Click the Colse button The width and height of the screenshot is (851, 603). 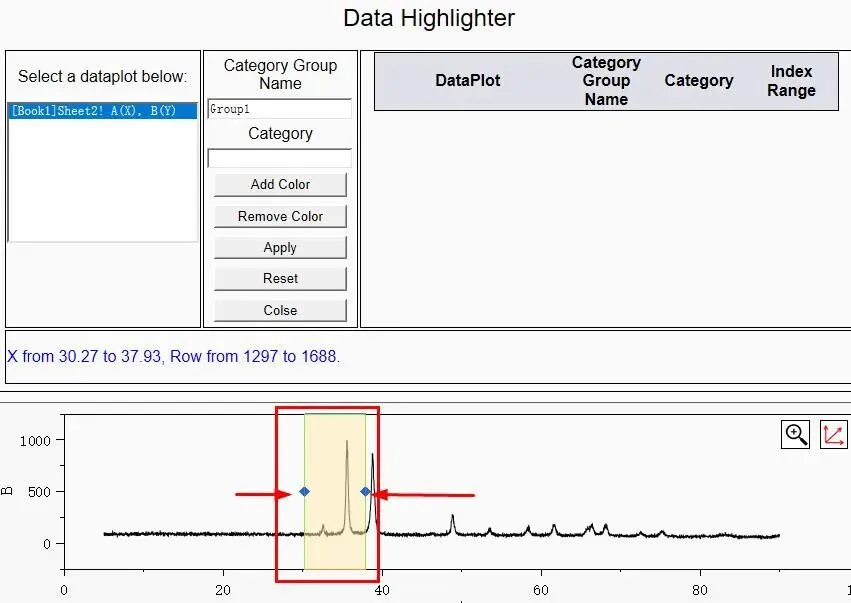pos(280,310)
